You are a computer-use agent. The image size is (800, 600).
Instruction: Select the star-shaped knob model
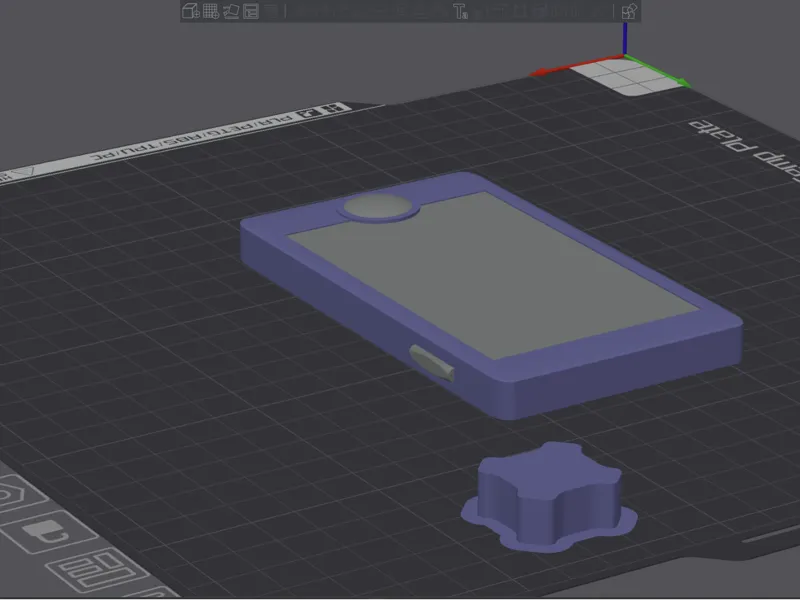tap(549, 496)
